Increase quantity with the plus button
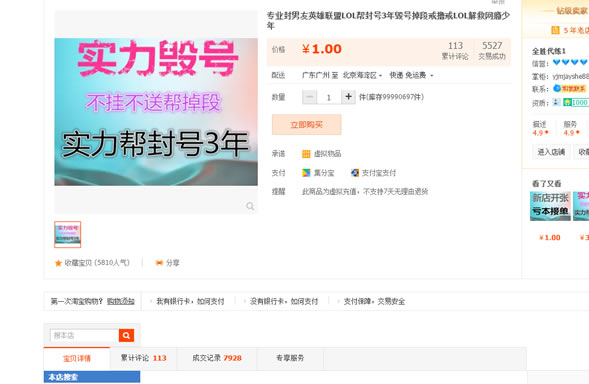This screenshot has width=589, height=384. tap(349, 97)
